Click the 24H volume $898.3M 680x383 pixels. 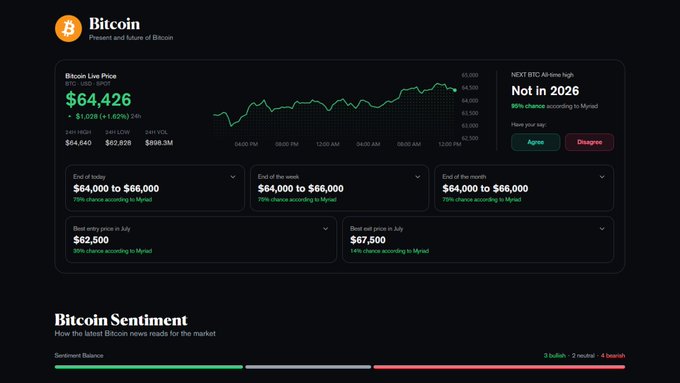click(x=159, y=143)
